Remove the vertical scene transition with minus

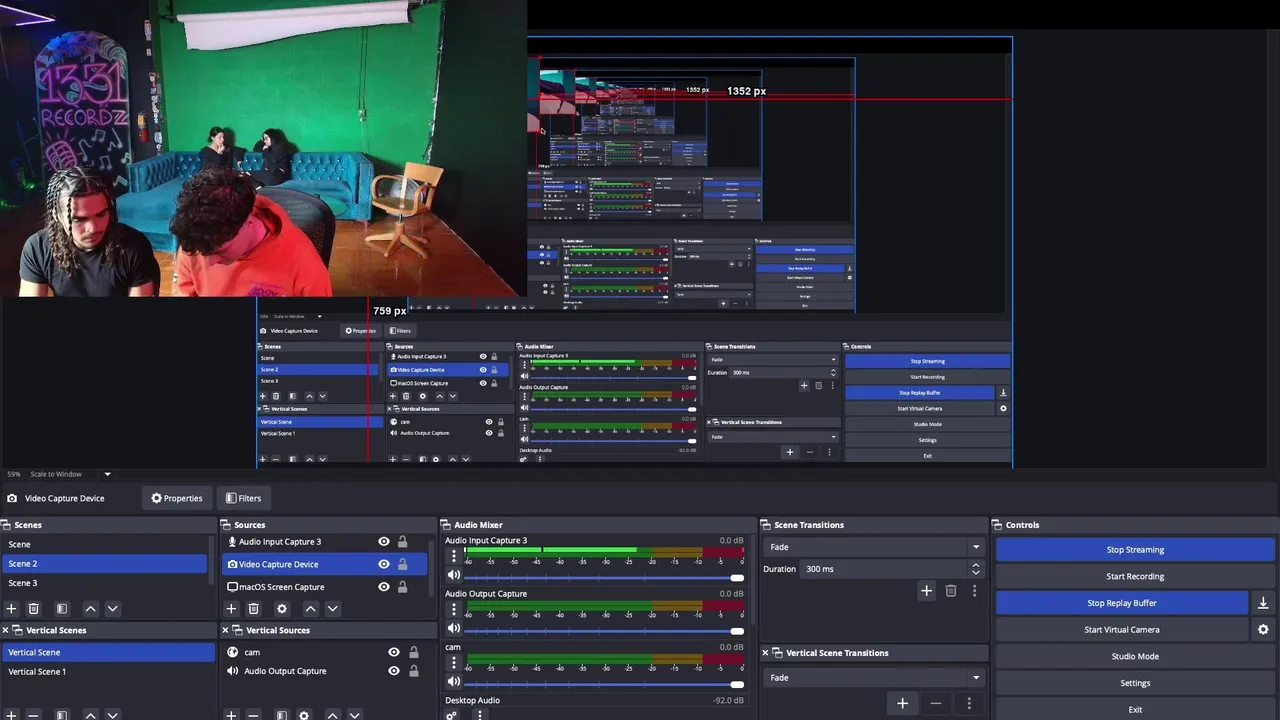point(936,703)
